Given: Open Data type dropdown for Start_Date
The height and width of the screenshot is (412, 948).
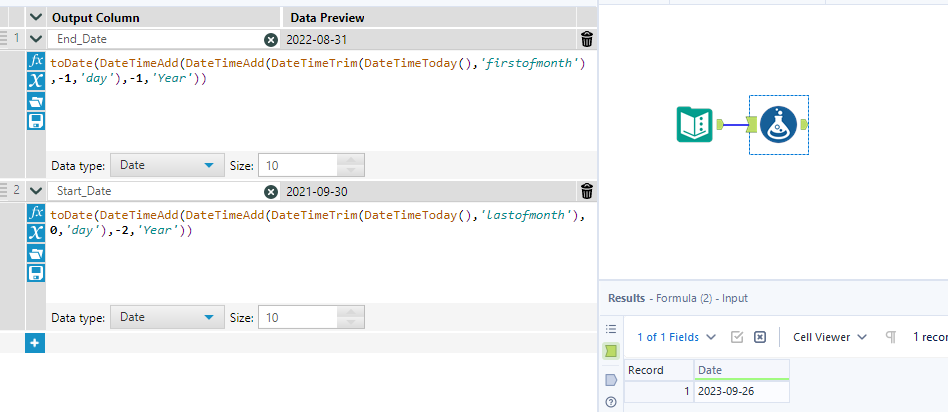Looking at the screenshot, I should pos(167,317).
